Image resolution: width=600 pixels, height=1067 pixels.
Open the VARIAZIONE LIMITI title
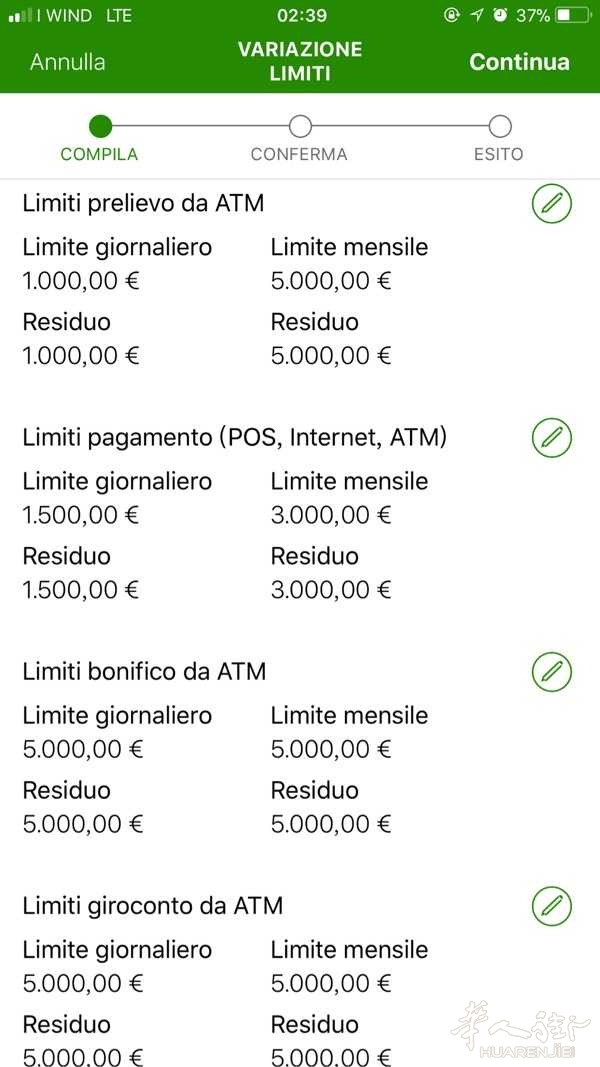coord(300,62)
